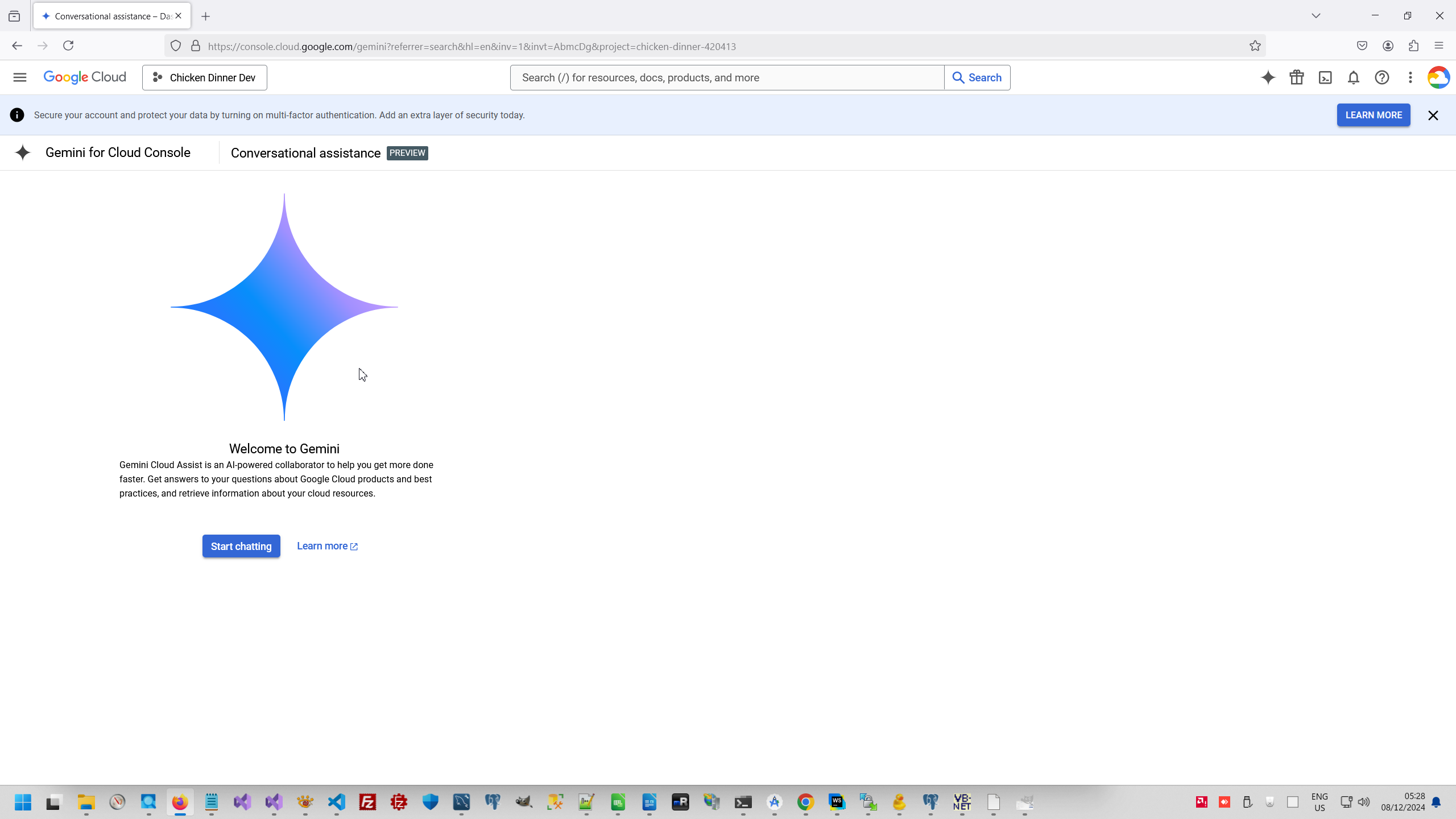Open the Firefox application menu
The height and width of the screenshot is (819, 1456).
tap(1439, 46)
